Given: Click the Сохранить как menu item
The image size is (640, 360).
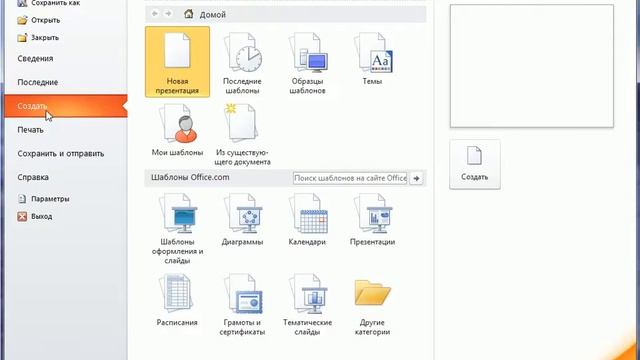Looking at the screenshot, I should tap(48, 3).
